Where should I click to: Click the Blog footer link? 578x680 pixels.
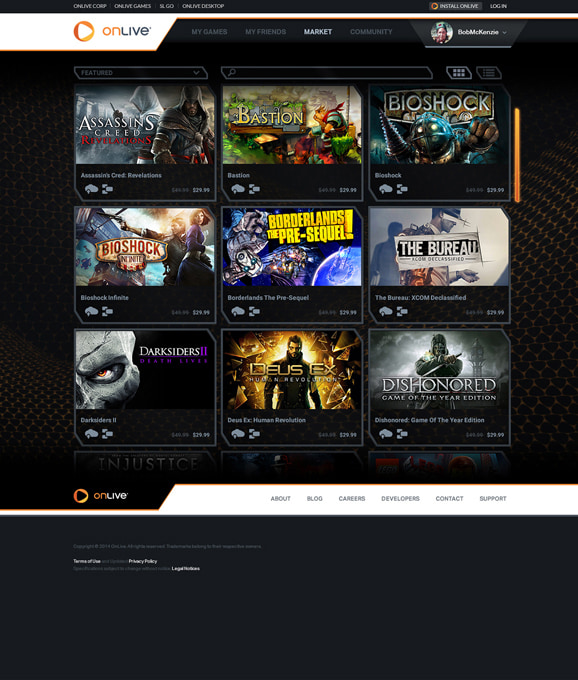(x=314, y=499)
